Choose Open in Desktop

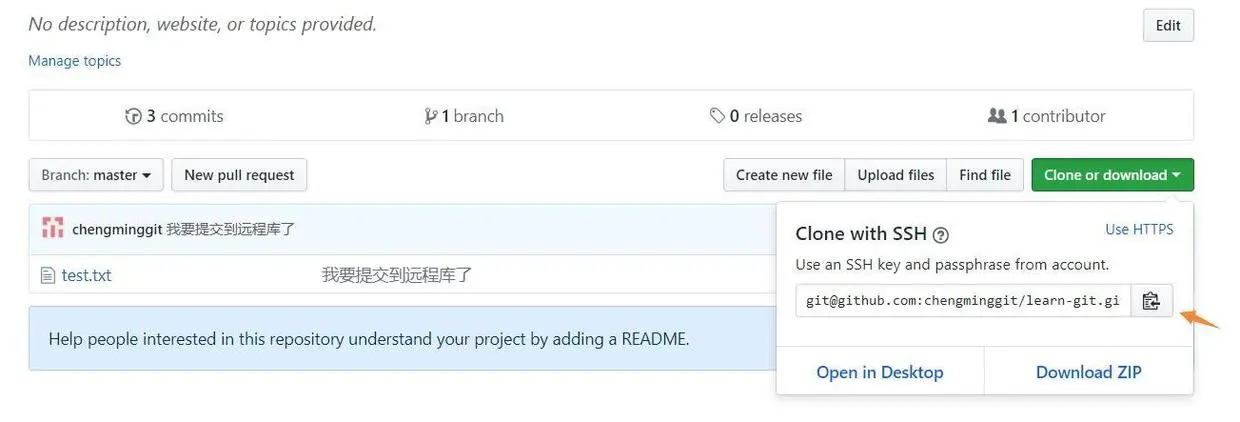(x=880, y=372)
